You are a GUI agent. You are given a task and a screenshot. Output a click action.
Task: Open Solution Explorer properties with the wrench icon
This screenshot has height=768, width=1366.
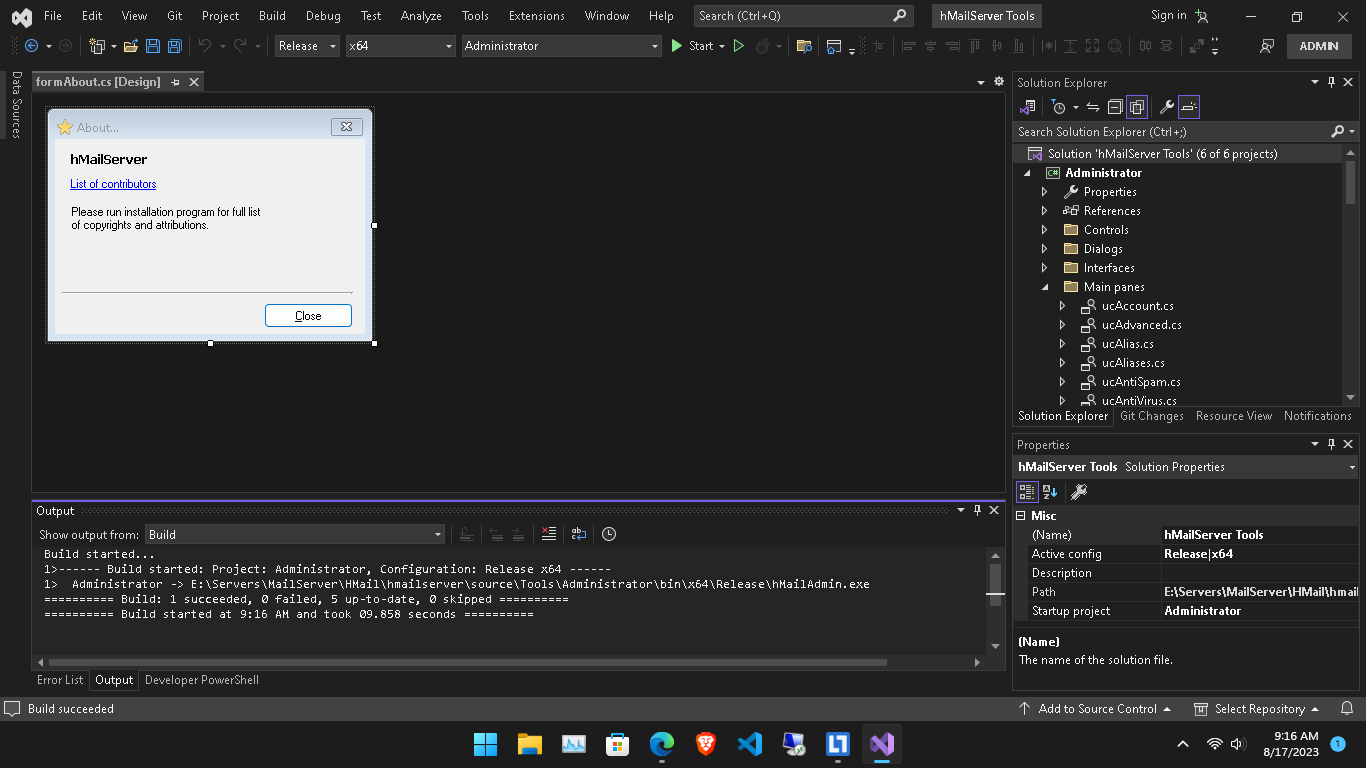[1167, 107]
